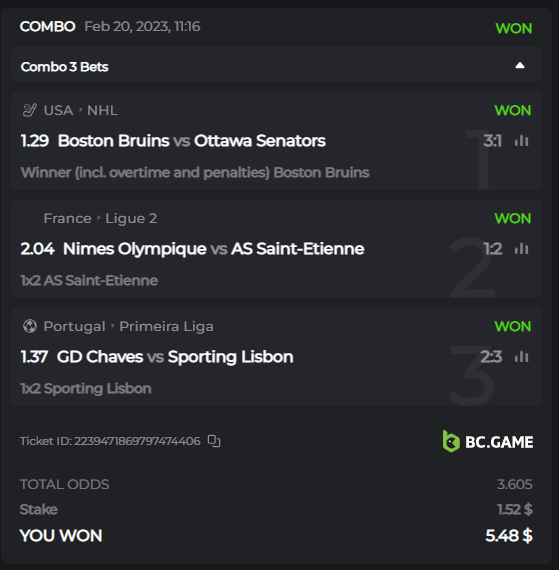The image size is (559, 570).
Task: Open Nimes Olympique vs AS Saint-Etienne match
Action: (214, 249)
